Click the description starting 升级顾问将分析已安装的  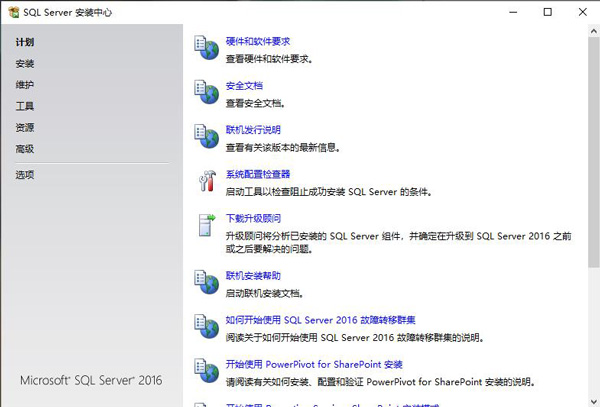pos(398,243)
